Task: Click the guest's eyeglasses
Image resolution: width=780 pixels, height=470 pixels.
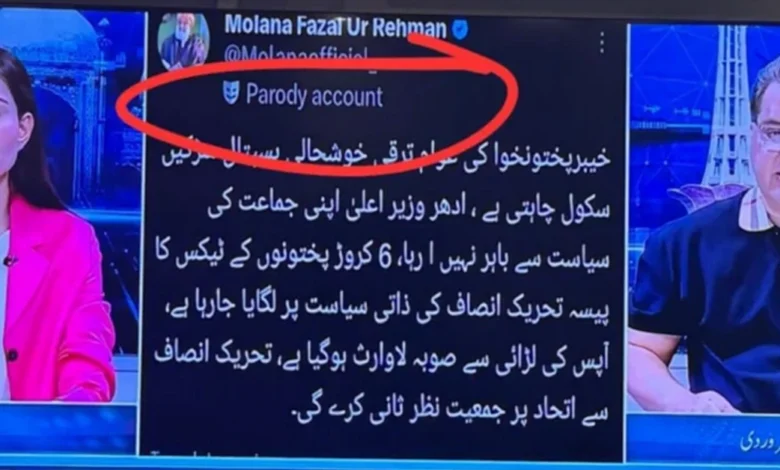Action: (x=769, y=136)
